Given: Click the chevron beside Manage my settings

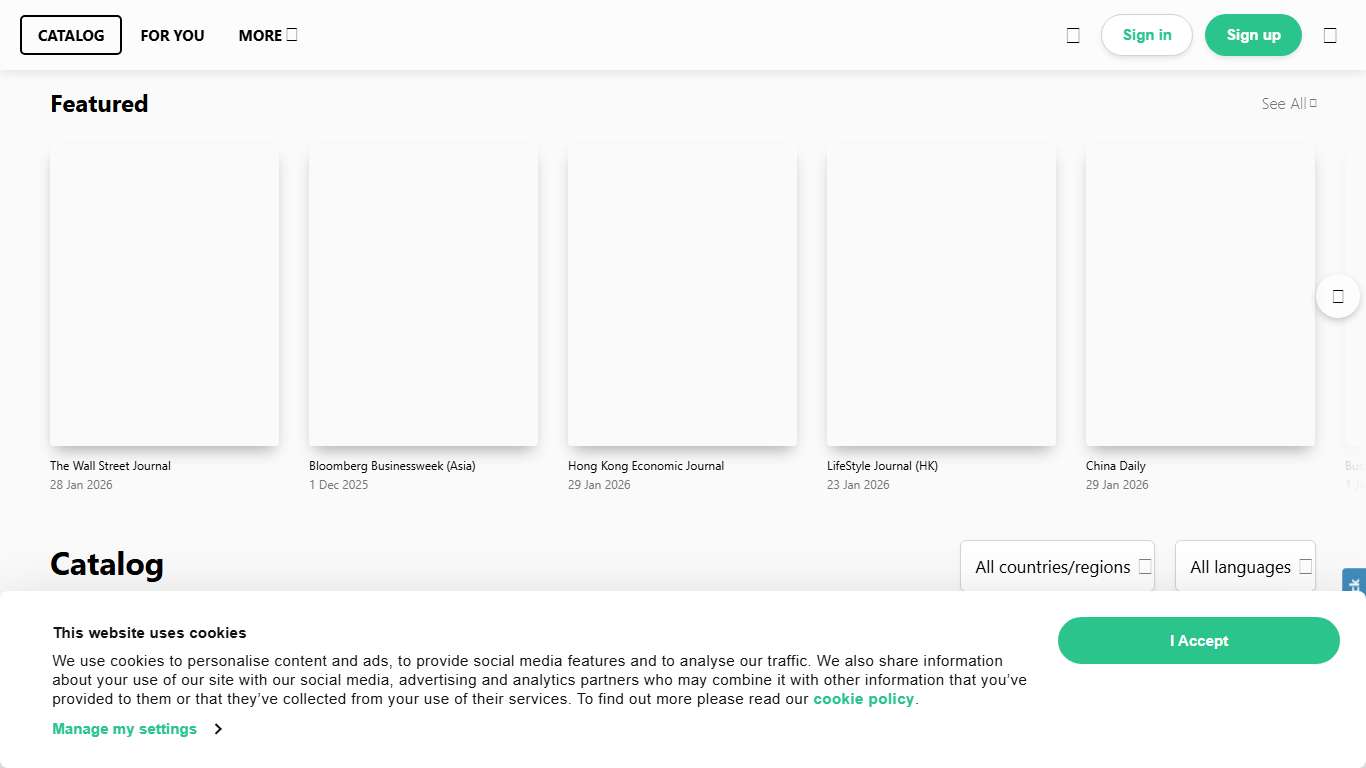Looking at the screenshot, I should coord(218,729).
